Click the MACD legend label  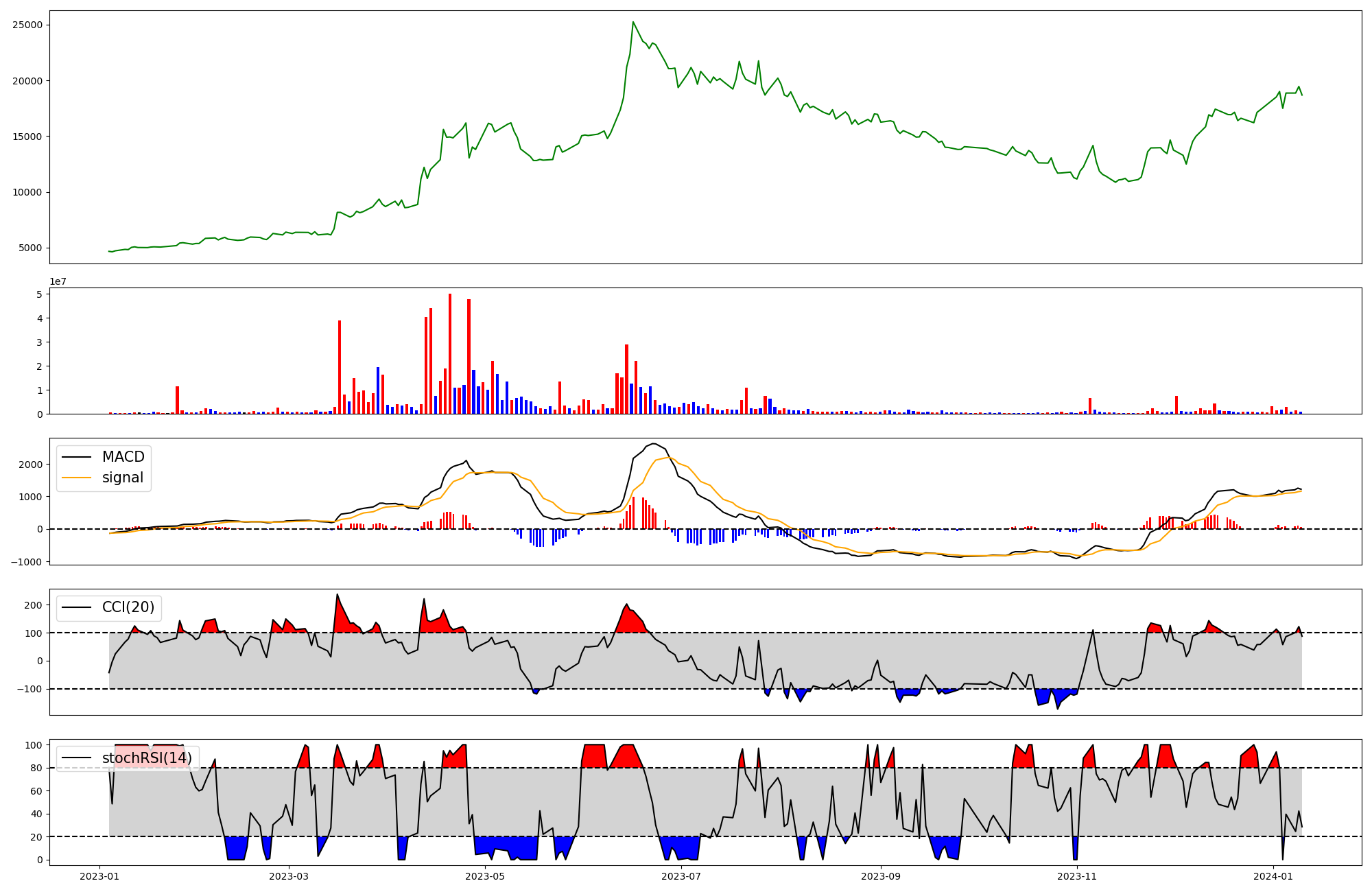click(x=123, y=457)
